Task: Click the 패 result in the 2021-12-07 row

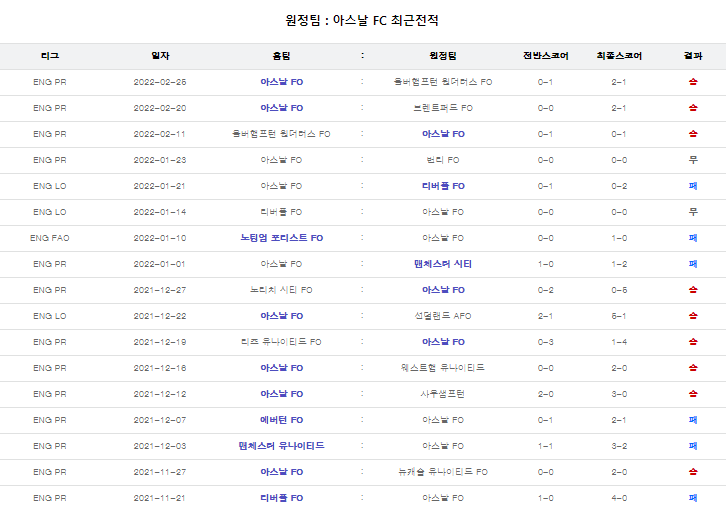Action: click(x=693, y=420)
